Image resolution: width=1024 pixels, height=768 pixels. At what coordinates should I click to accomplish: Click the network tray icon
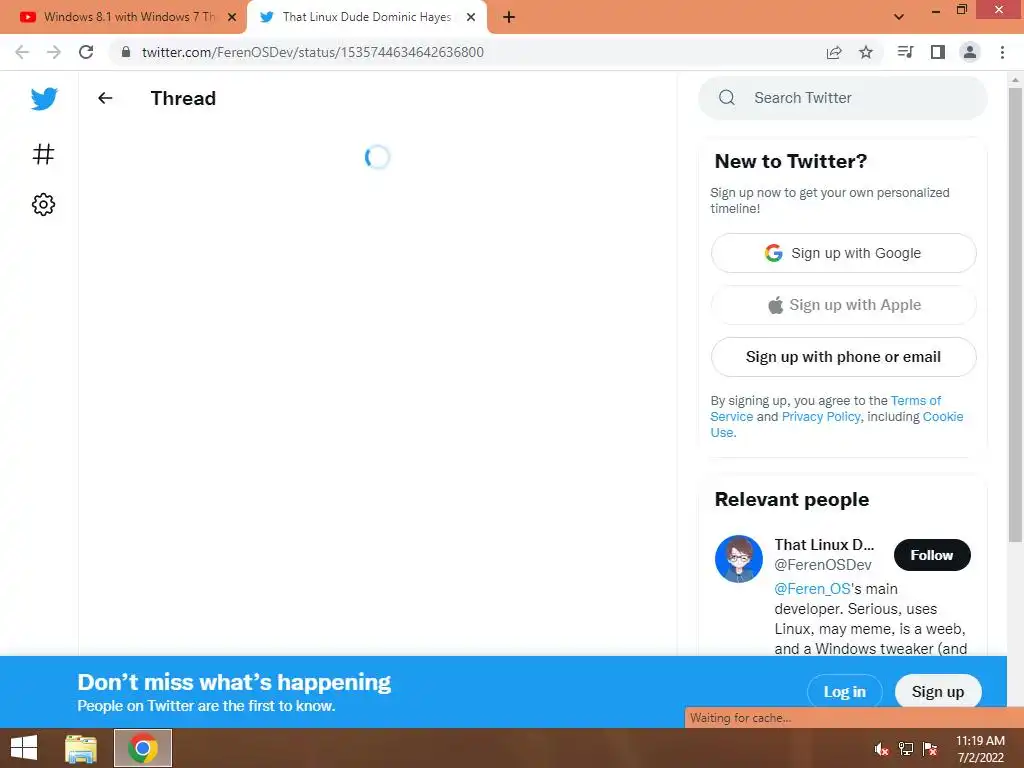coord(906,749)
